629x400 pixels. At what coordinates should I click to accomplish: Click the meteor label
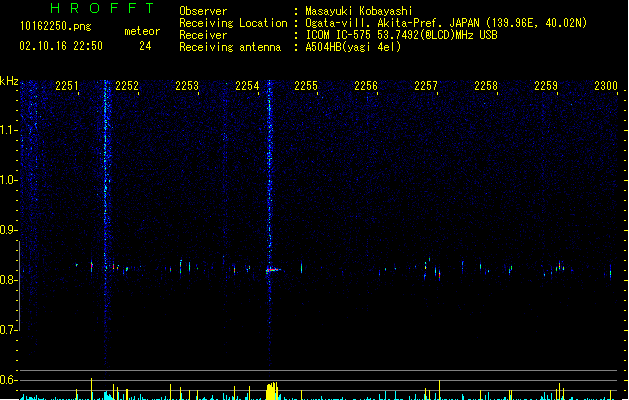click(142, 31)
